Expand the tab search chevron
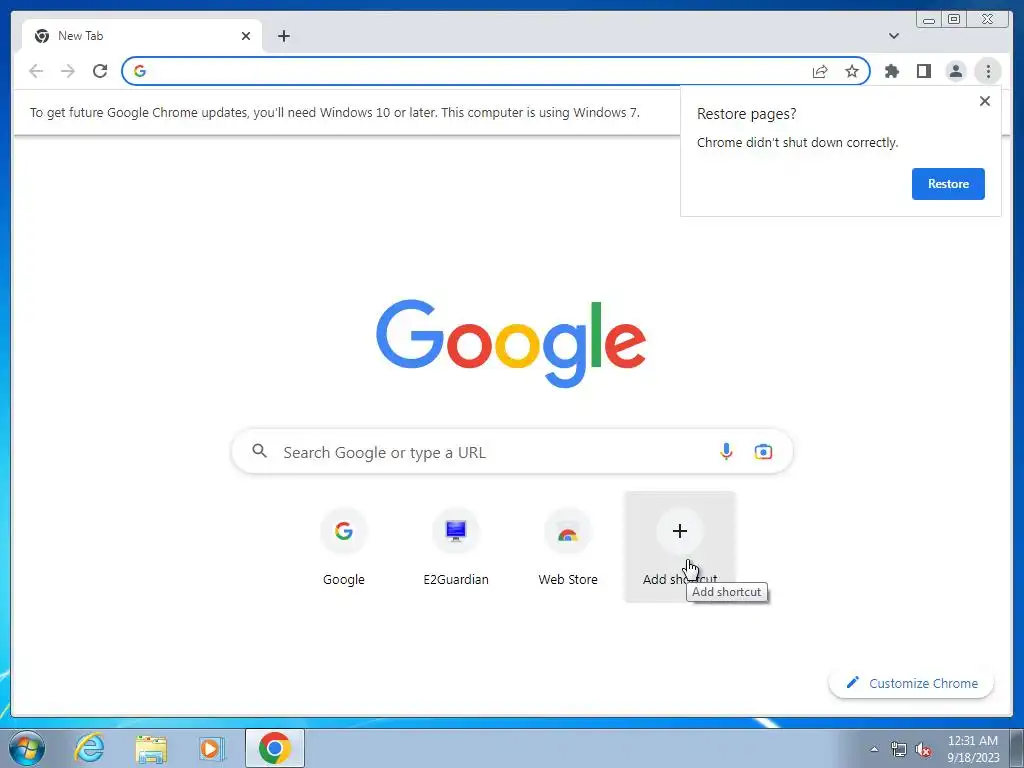The height and width of the screenshot is (768, 1024). [894, 36]
